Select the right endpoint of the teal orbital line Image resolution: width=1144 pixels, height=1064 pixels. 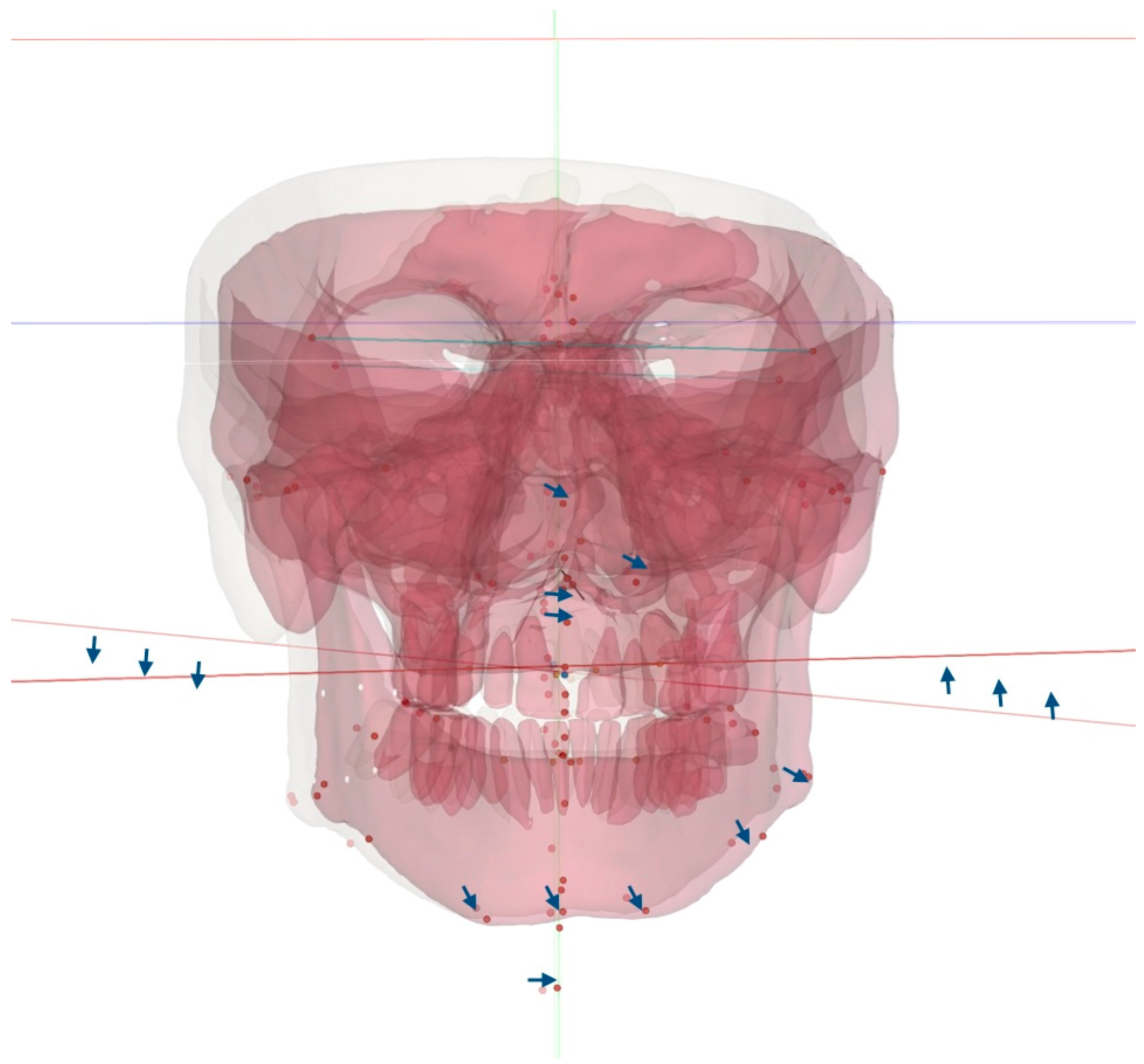point(812,351)
